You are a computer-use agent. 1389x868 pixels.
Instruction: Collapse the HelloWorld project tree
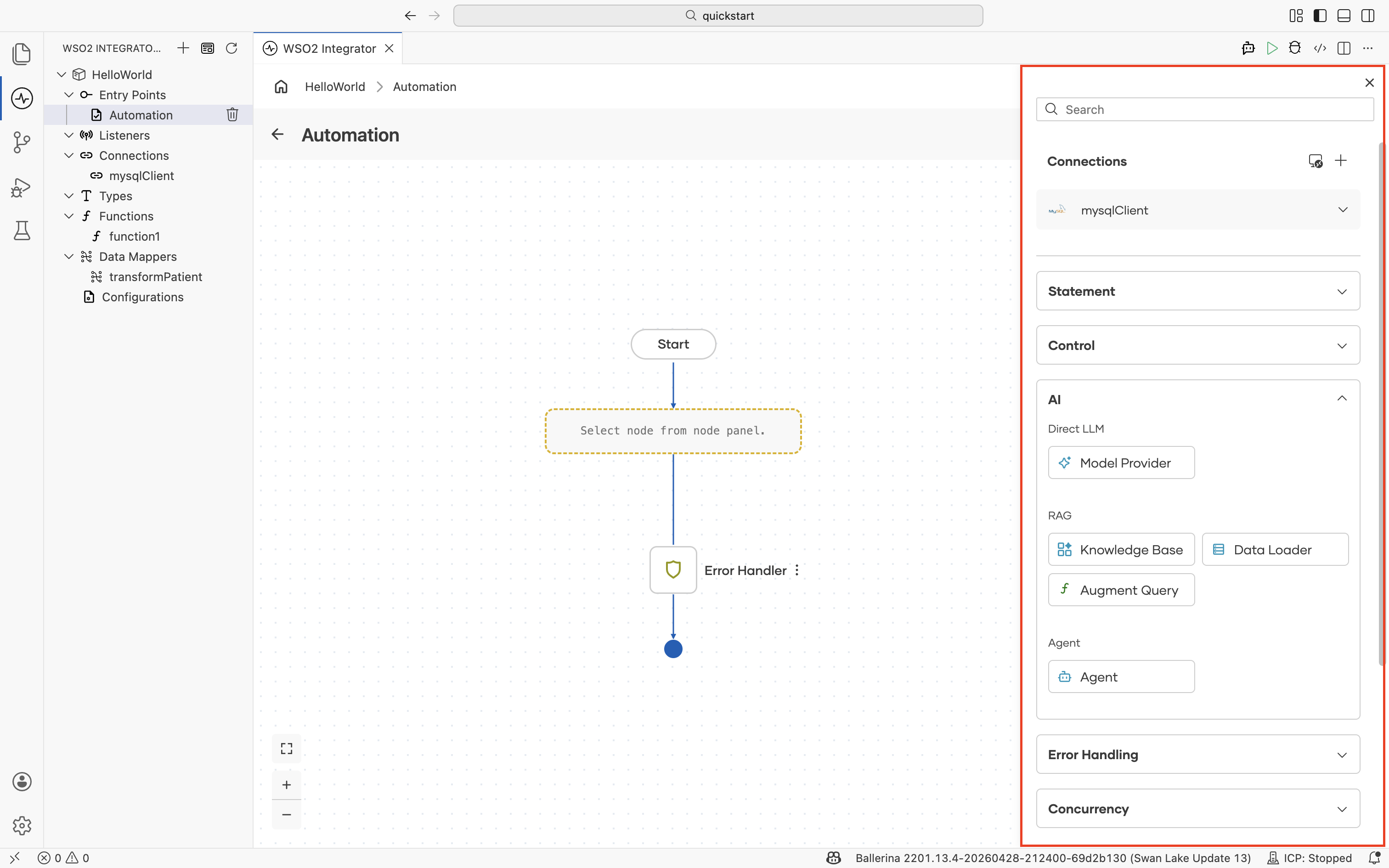62,74
